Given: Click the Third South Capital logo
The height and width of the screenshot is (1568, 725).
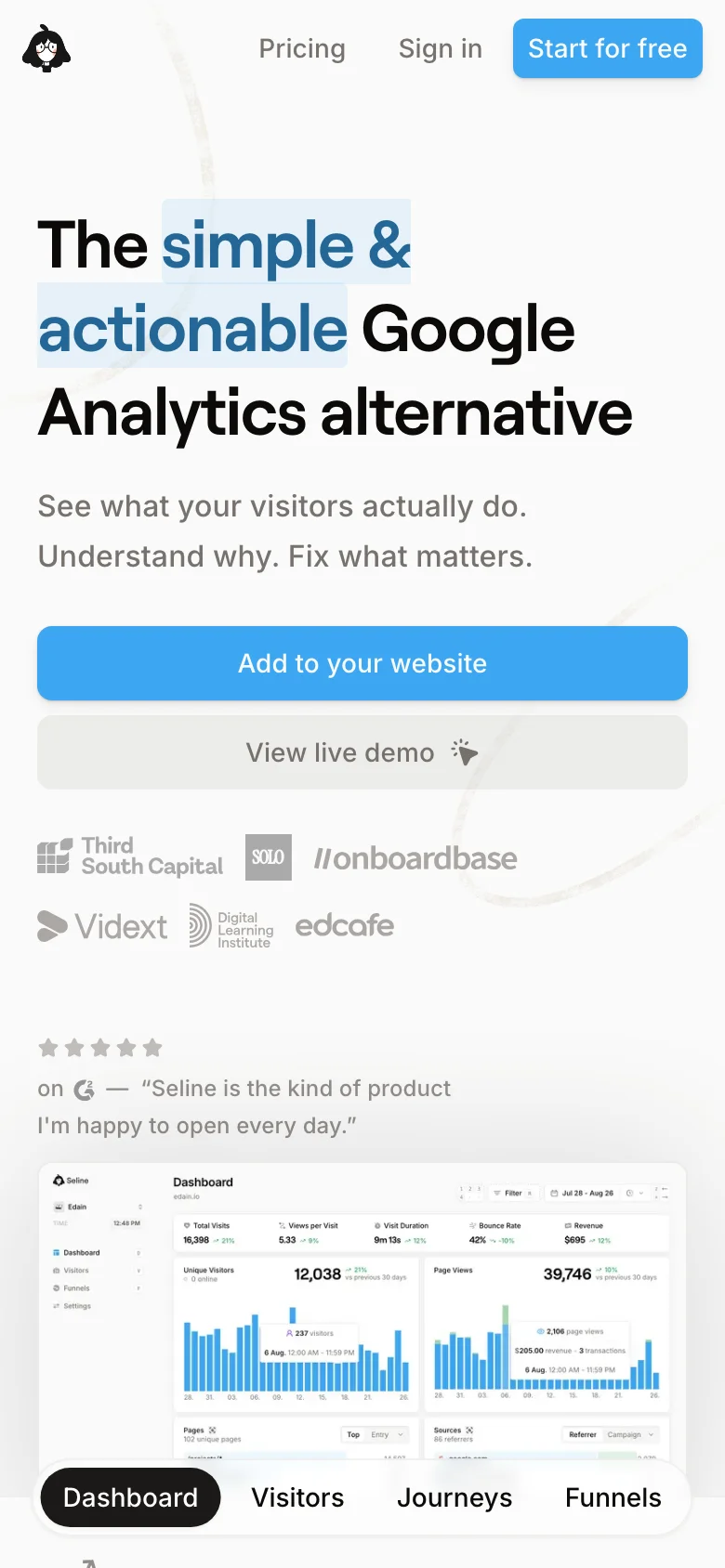Looking at the screenshot, I should click(130, 856).
